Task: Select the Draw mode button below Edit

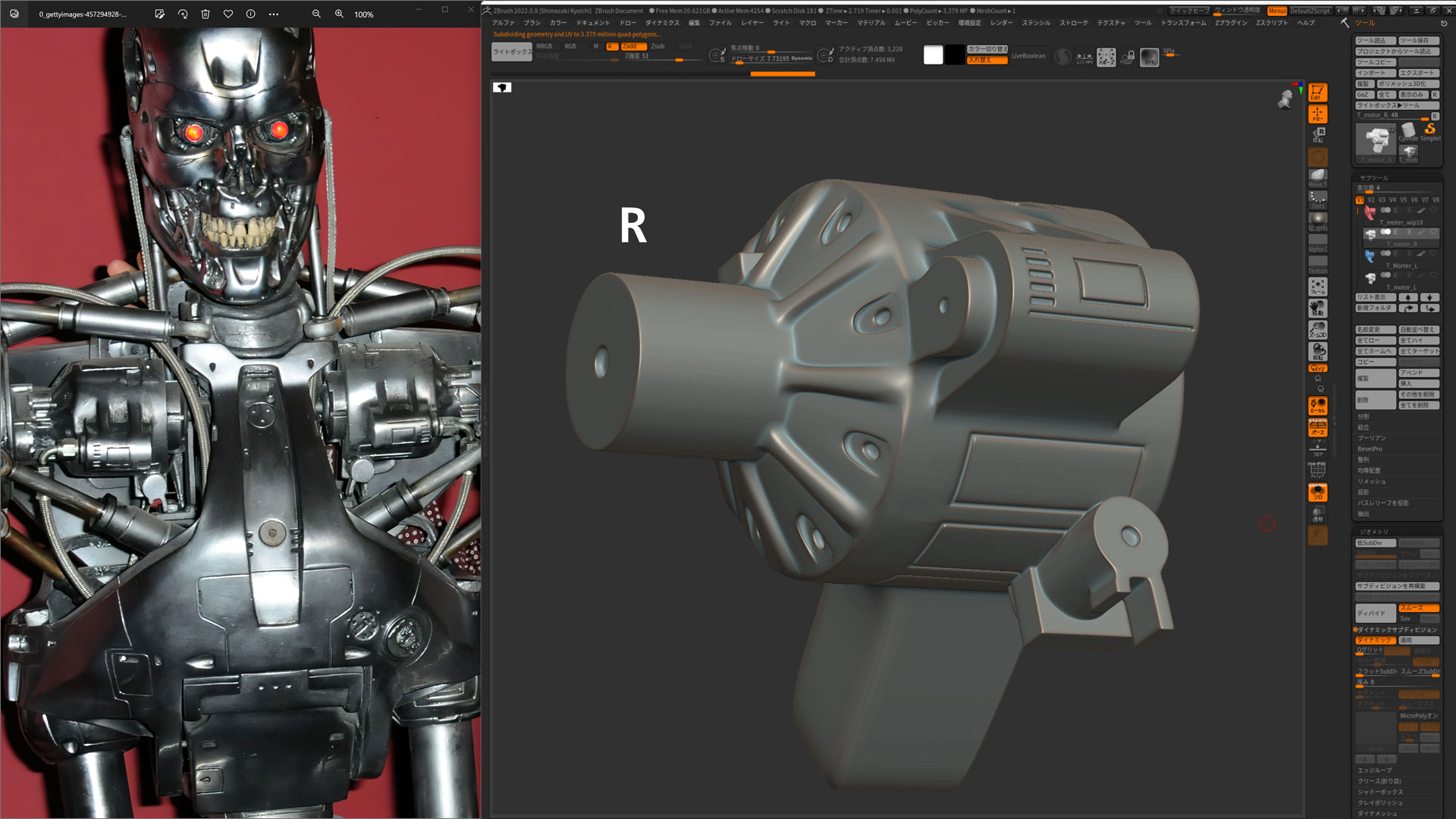Action: point(1317,115)
